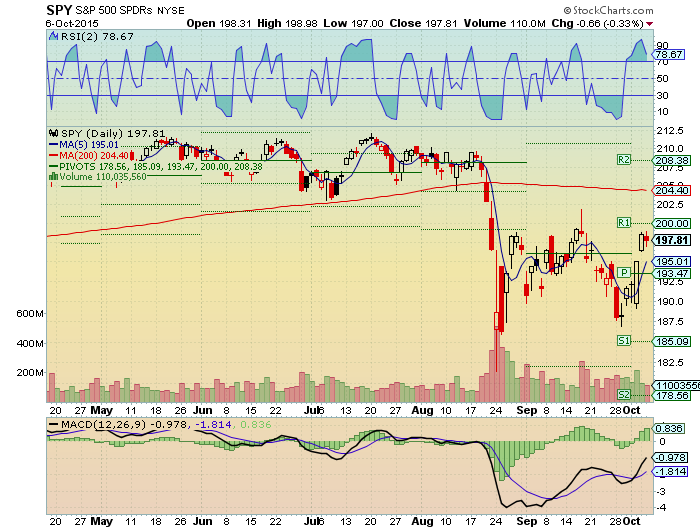Click the -0.978 MACD axis tag
The image size is (700, 530).
670,458
